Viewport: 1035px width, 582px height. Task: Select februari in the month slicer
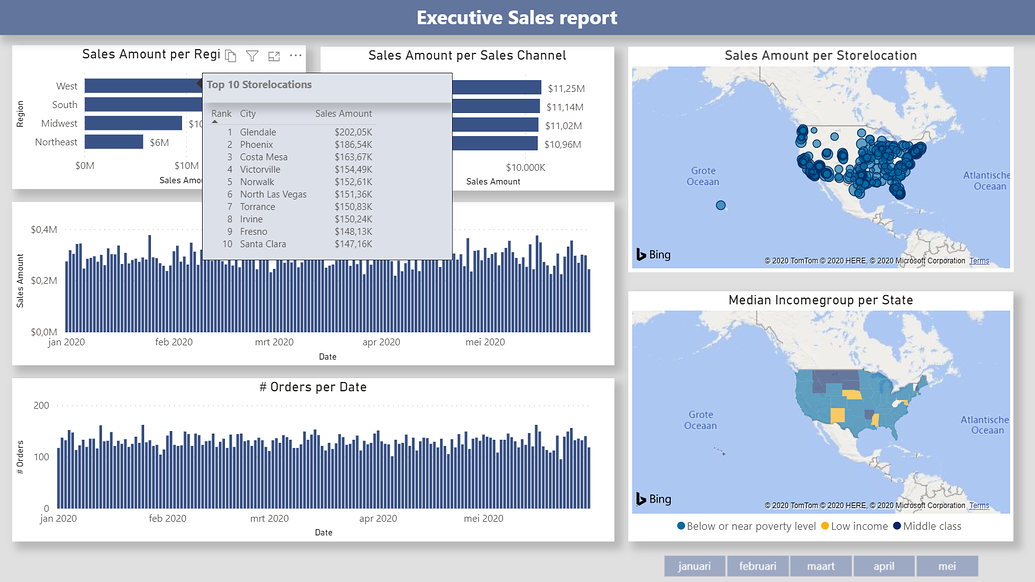tap(757, 565)
